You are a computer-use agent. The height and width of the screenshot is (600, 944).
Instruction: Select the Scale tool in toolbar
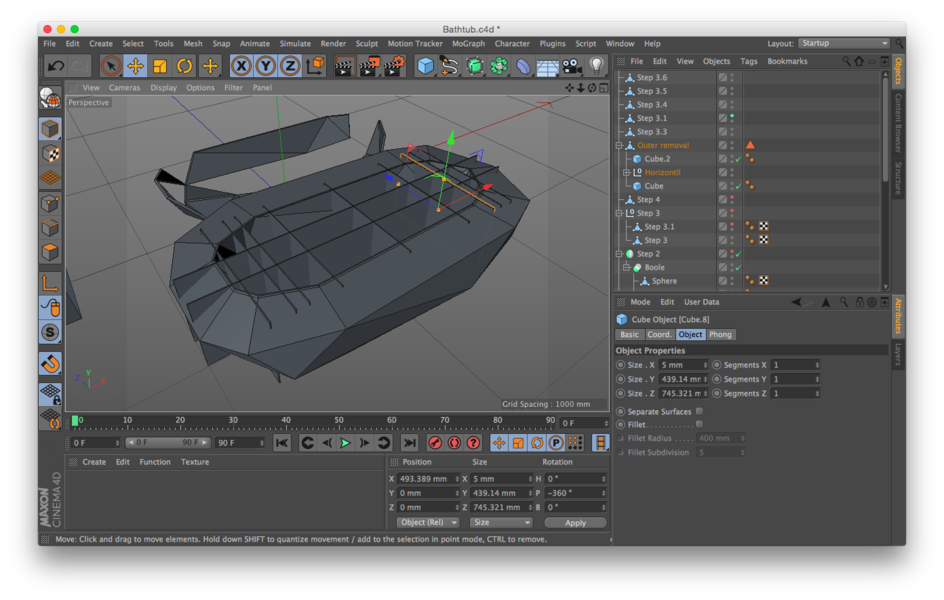(x=160, y=66)
